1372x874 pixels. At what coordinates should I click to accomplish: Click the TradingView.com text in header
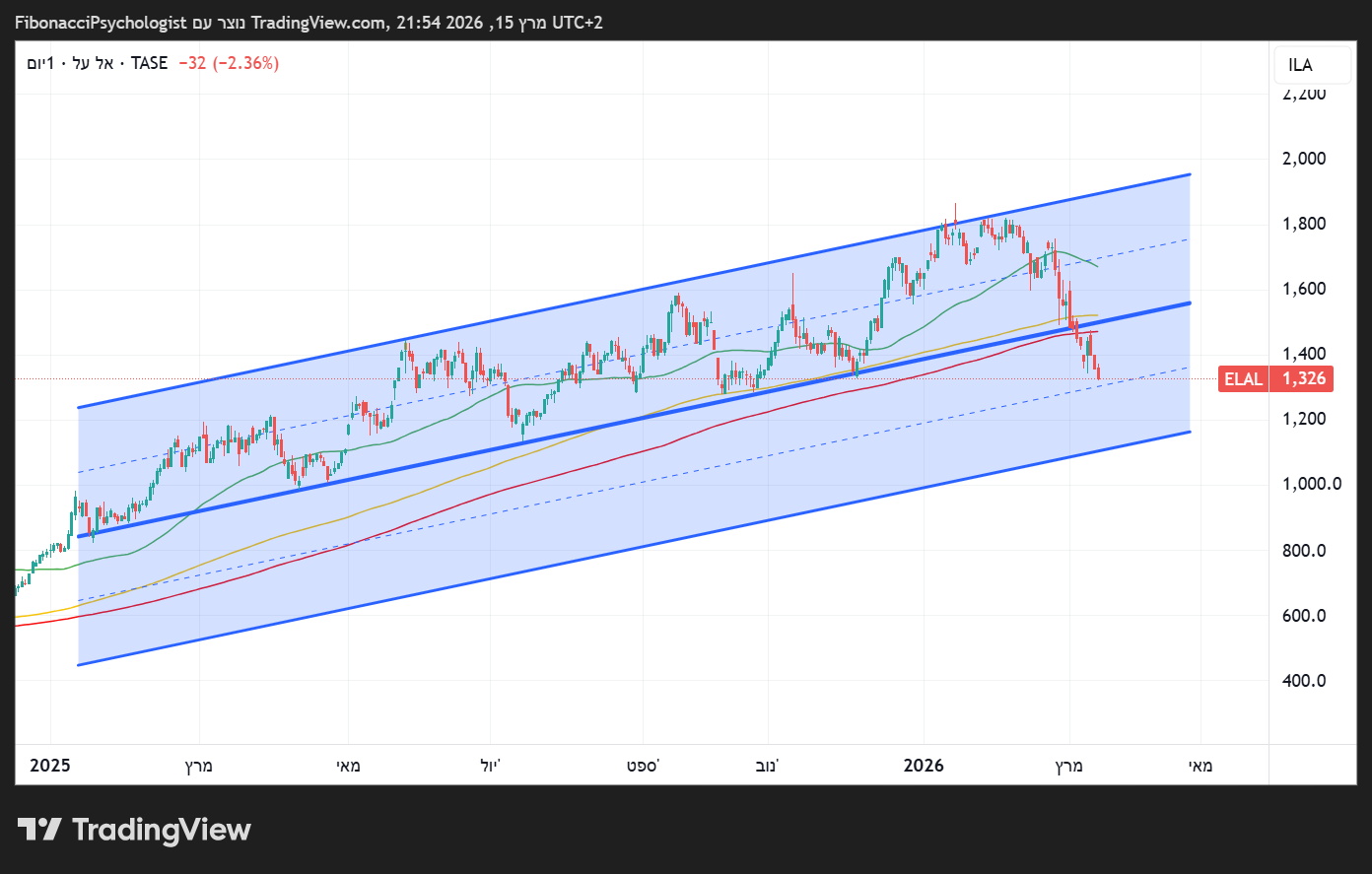(x=318, y=22)
